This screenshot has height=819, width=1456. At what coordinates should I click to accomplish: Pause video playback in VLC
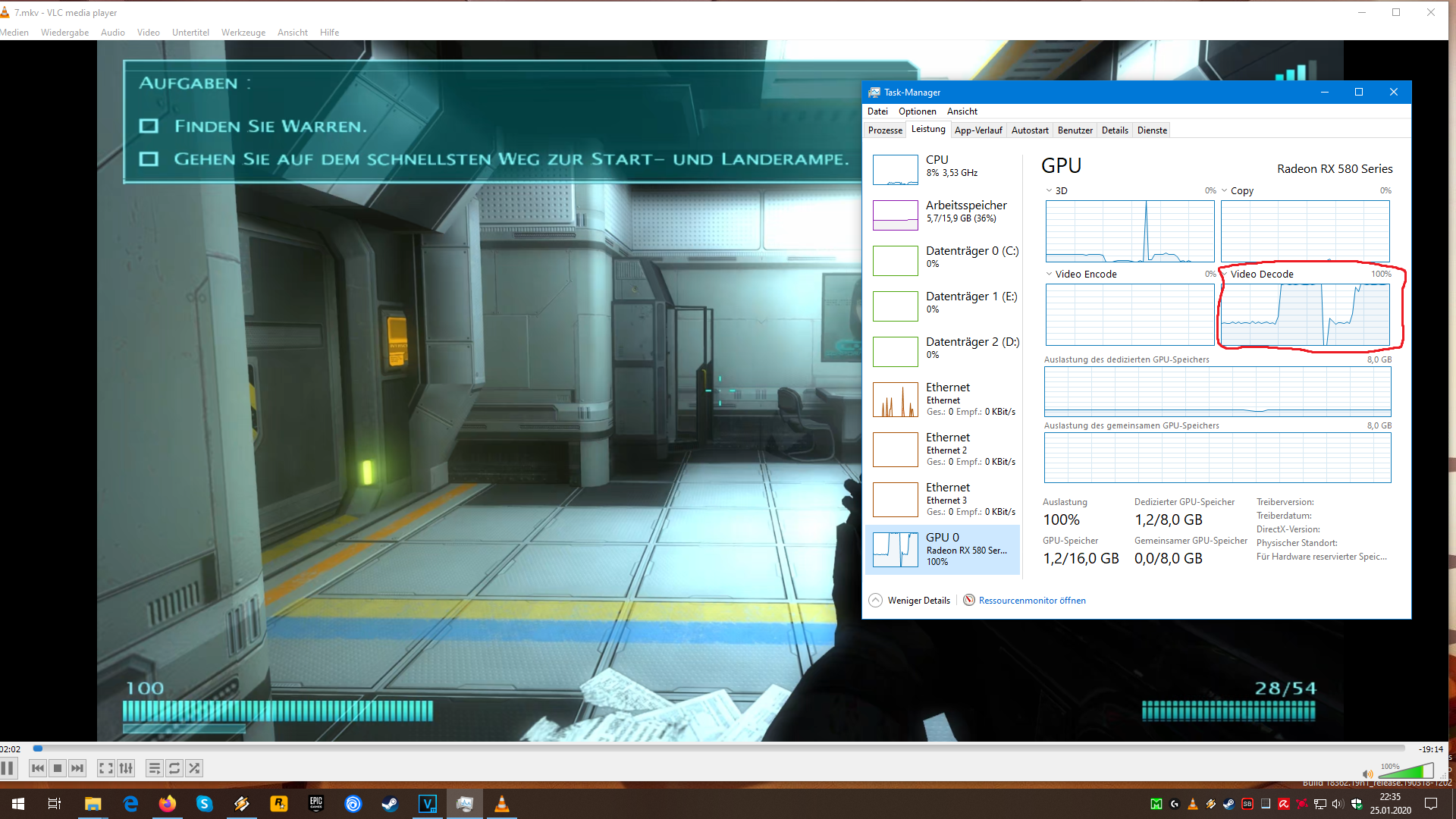point(8,768)
